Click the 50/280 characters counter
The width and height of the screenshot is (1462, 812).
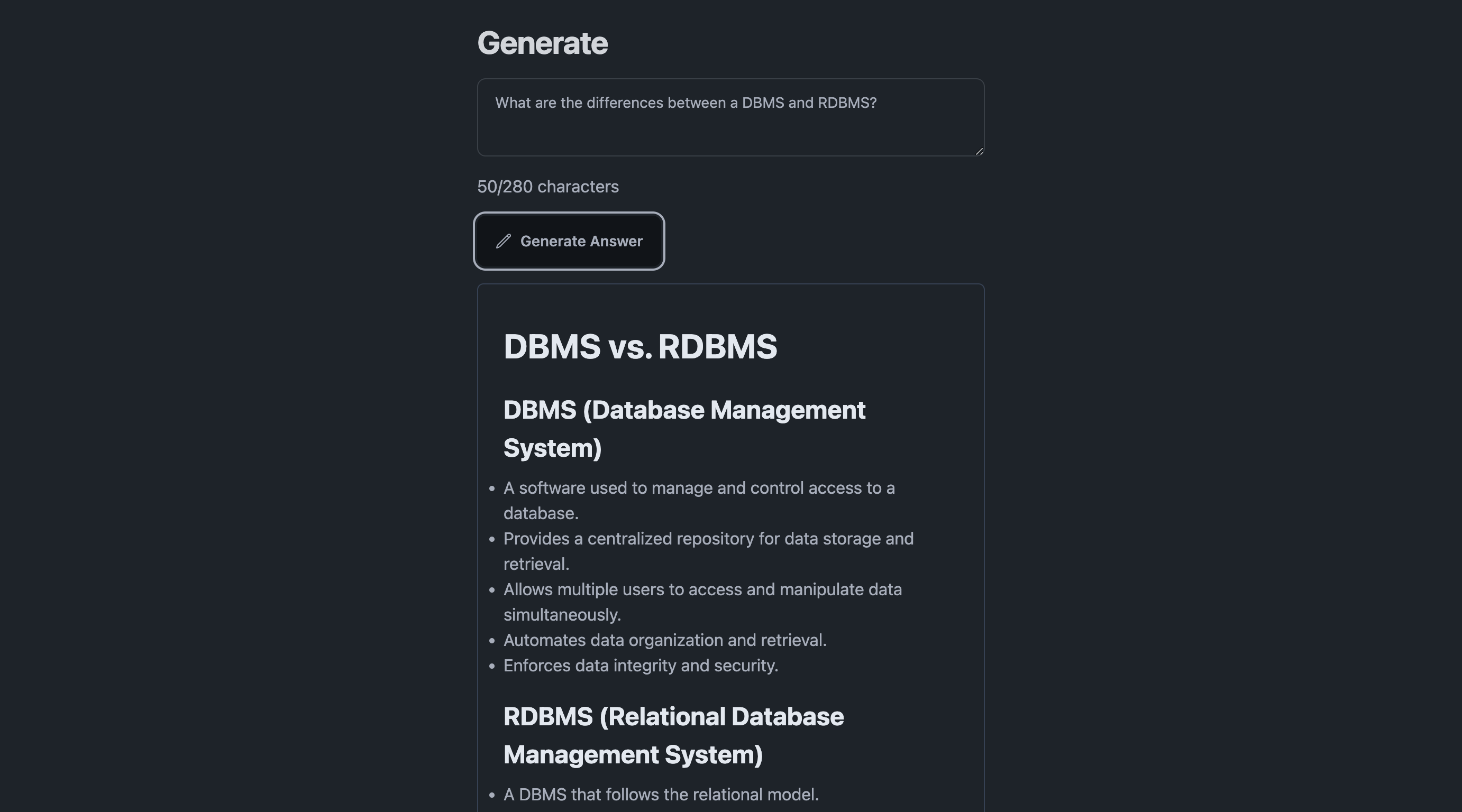[x=547, y=187]
